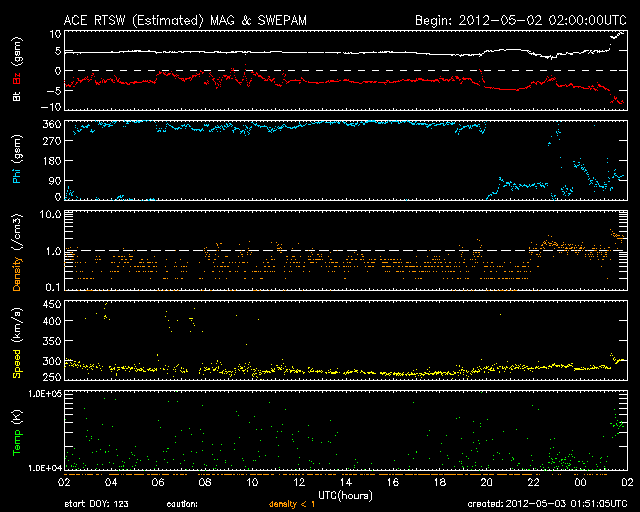
Task: Select the "400" tick on the Speed axis
Action: [52, 321]
